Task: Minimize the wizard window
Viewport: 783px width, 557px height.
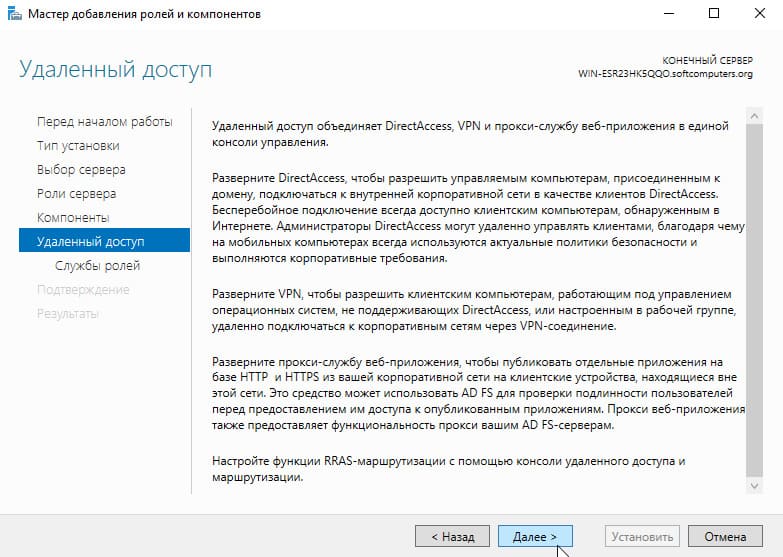Action: [x=669, y=13]
